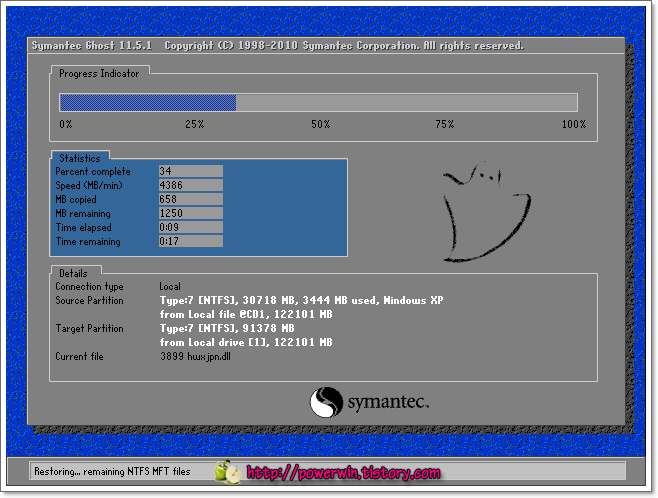Click the Time elapsed value 0:09
This screenshot has height=498, width=658.
[x=191, y=227]
